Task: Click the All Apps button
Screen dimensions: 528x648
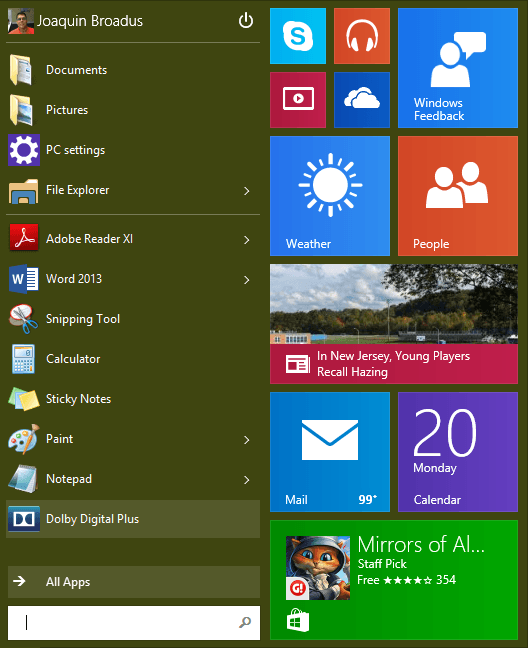Action: click(134, 582)
